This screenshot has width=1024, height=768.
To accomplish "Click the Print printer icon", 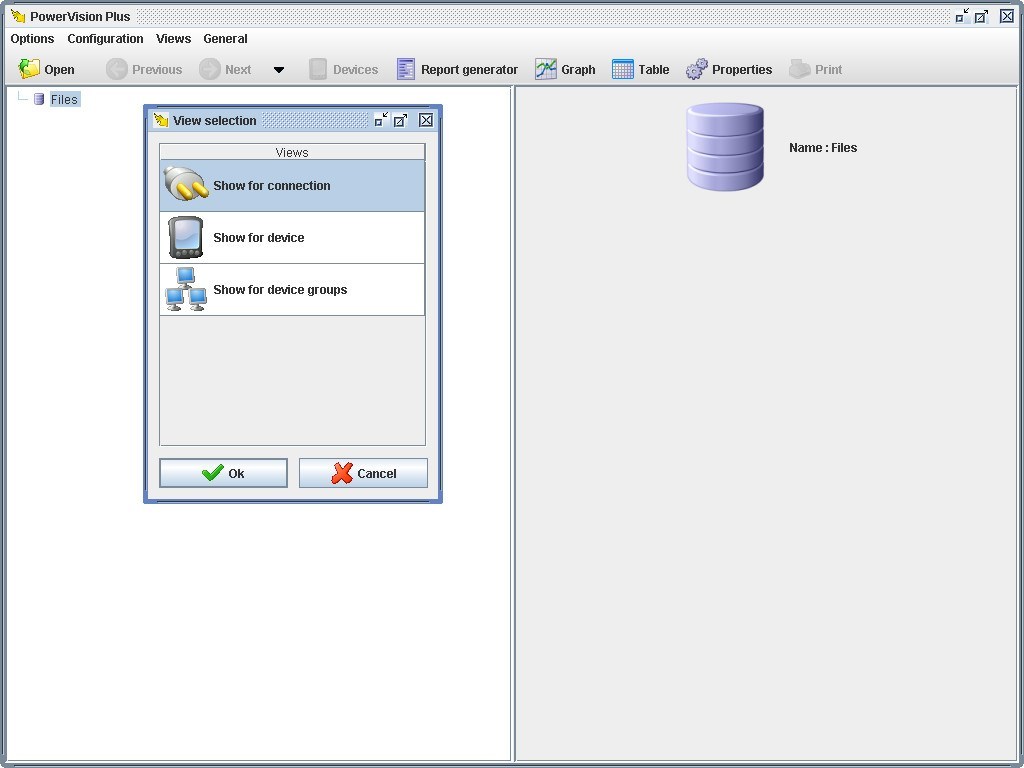I will click(x=800, y=69).
